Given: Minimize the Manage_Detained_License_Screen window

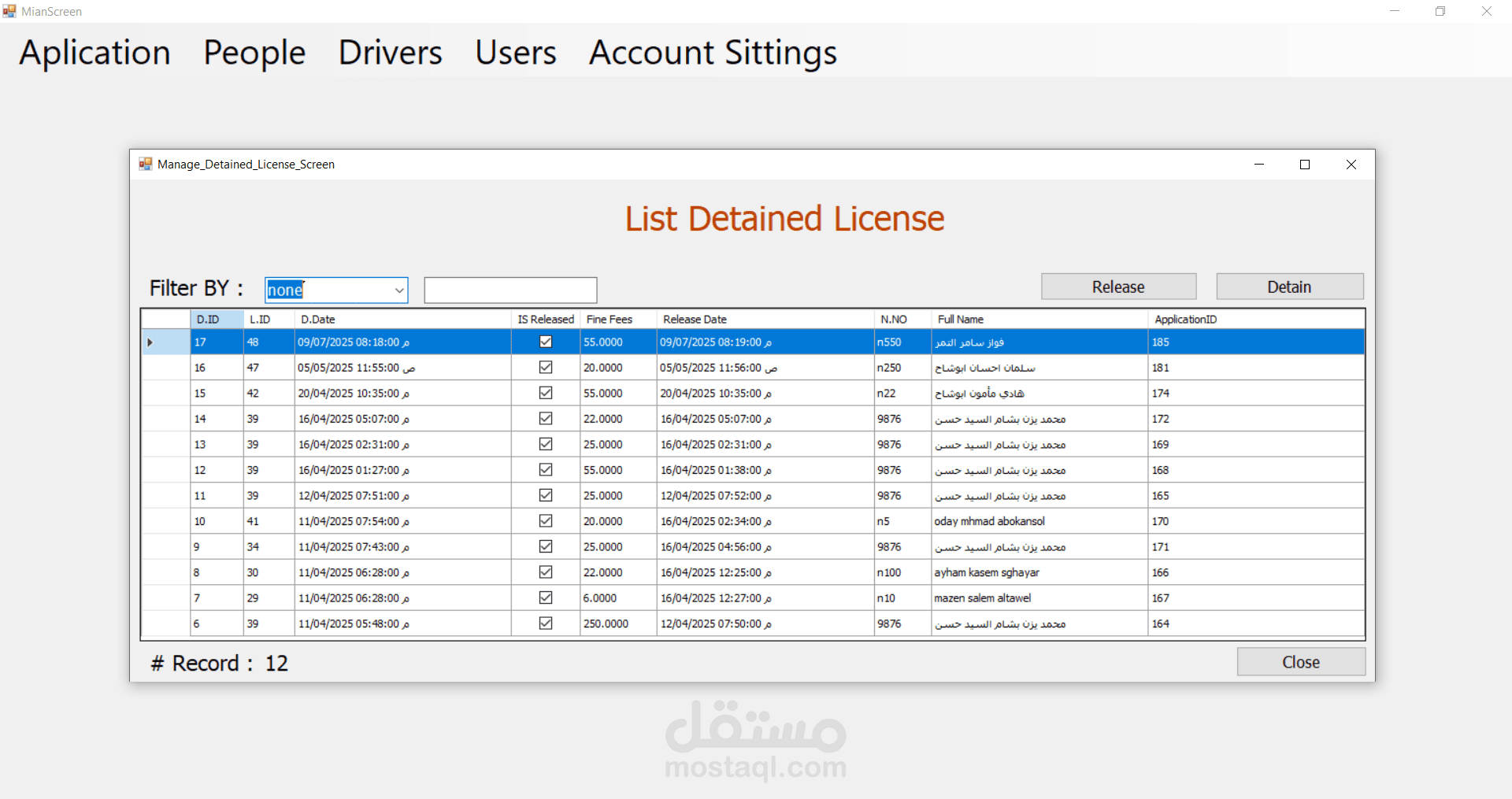Looking at the screenshot, I should click(x=1259, y=165).
